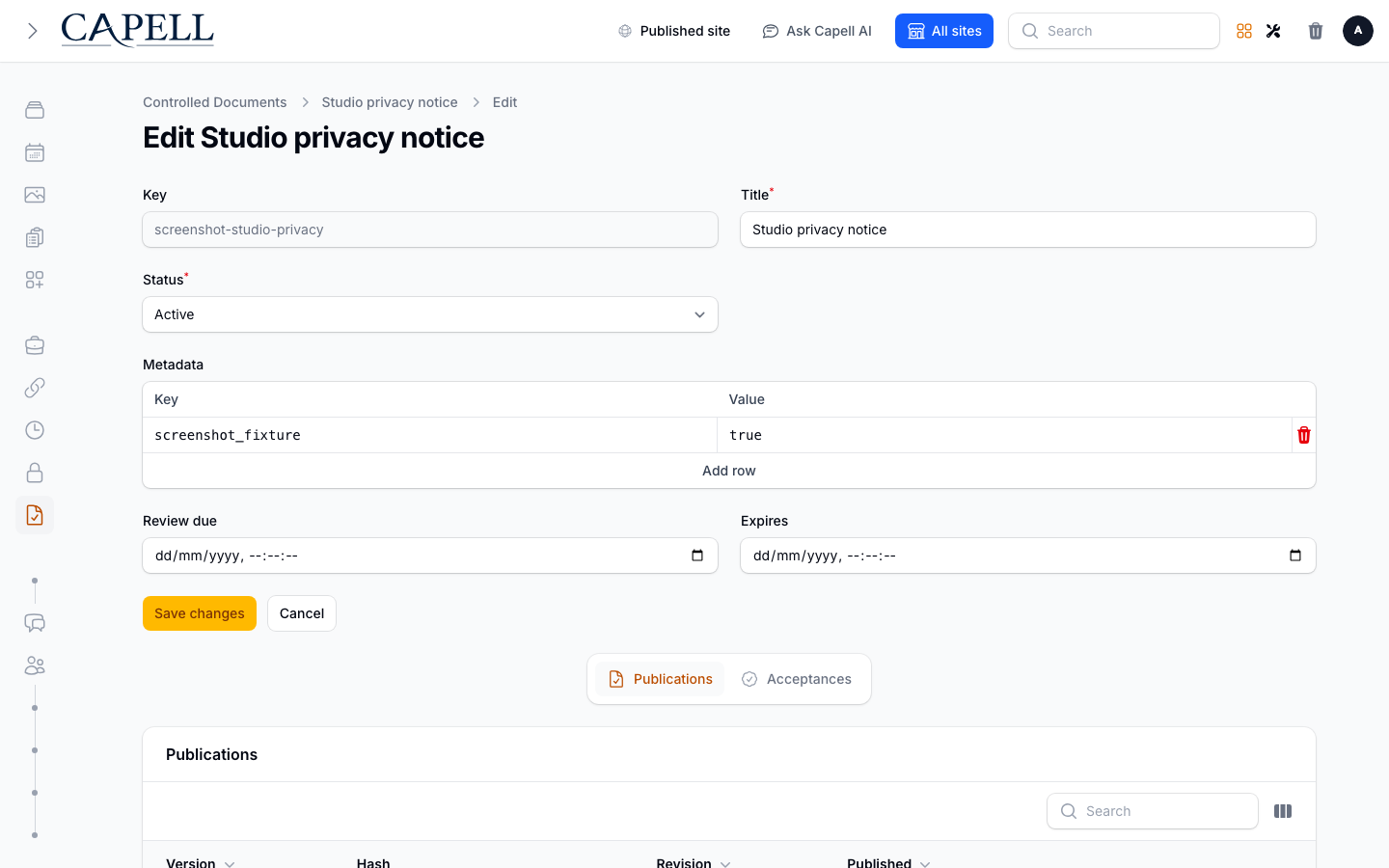Click Save changes button
Viewport: 1389px width, 868px height.
(200, 613)
